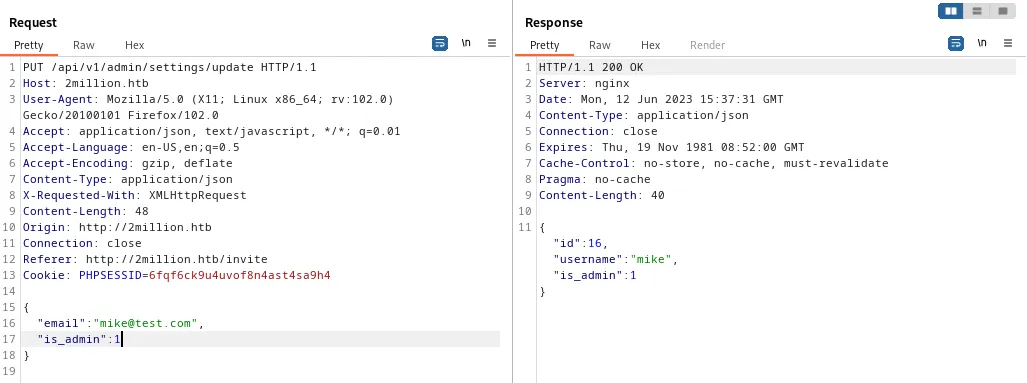Click the "id":16 line in response body

(581, 244)
